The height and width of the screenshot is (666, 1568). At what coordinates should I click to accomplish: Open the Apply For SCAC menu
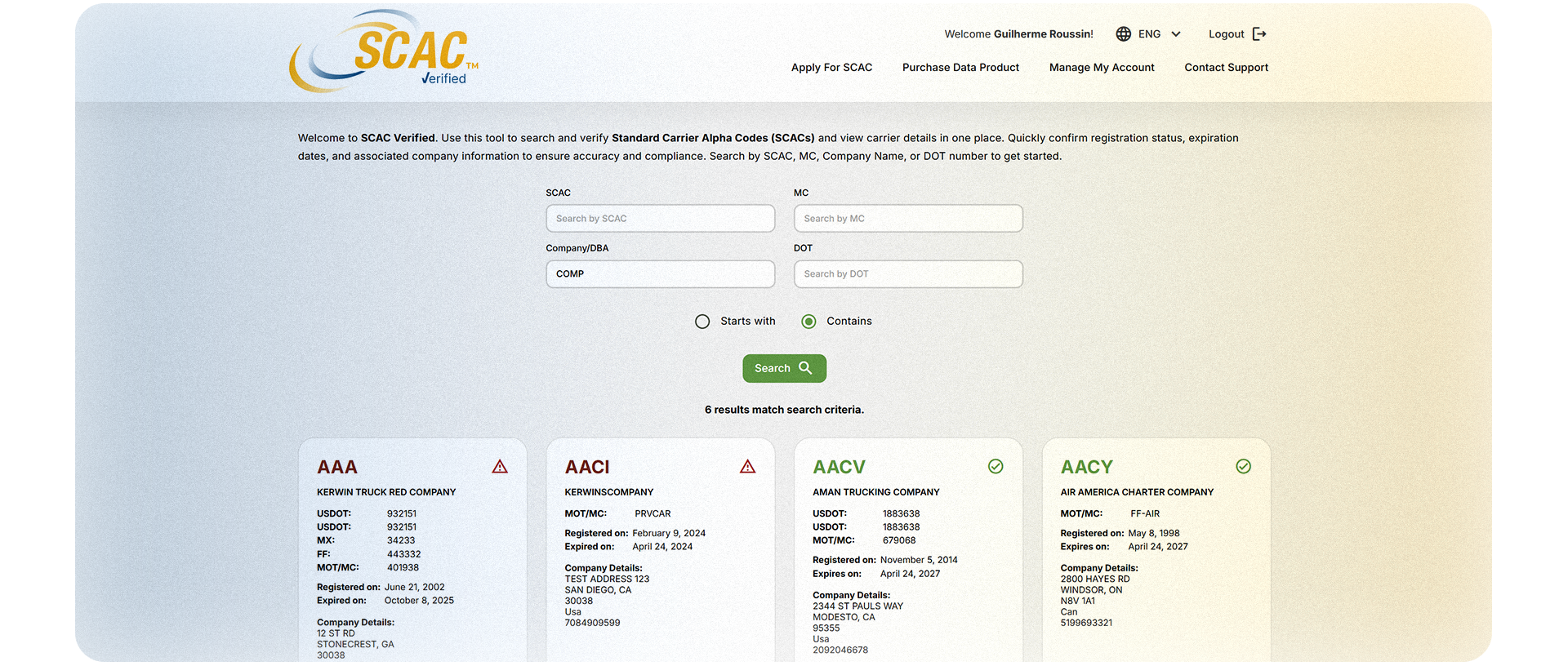point(831,68)
